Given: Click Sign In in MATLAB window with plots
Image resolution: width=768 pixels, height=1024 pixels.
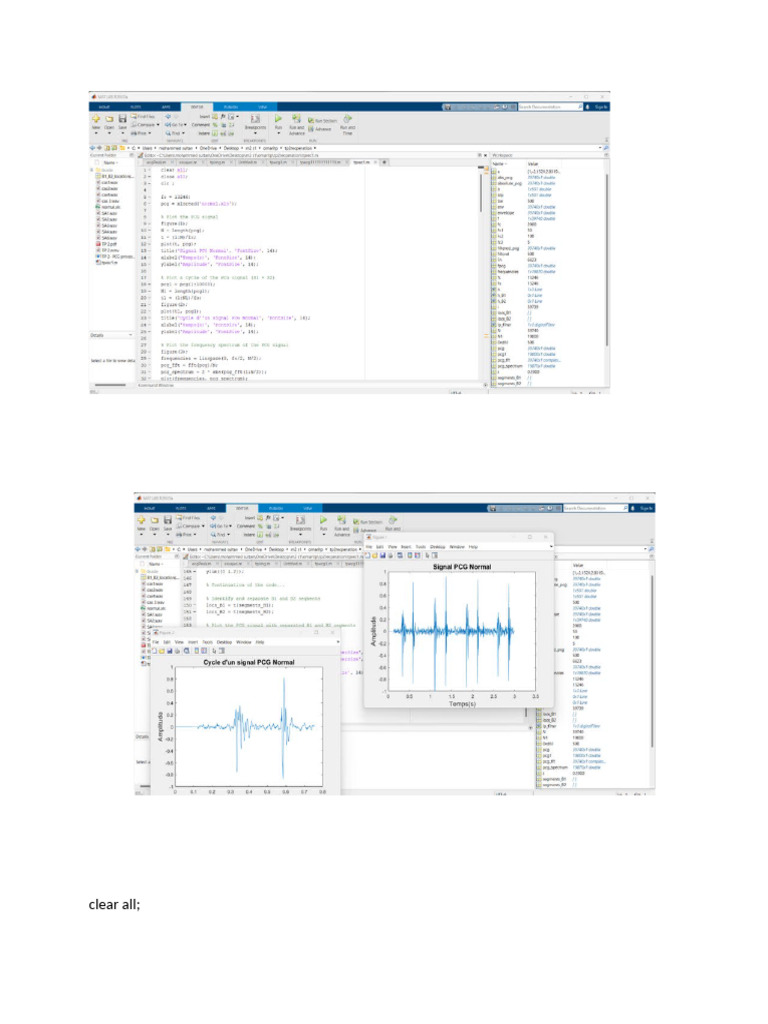Looking at the screenshot, I should [x=647, y=508].
